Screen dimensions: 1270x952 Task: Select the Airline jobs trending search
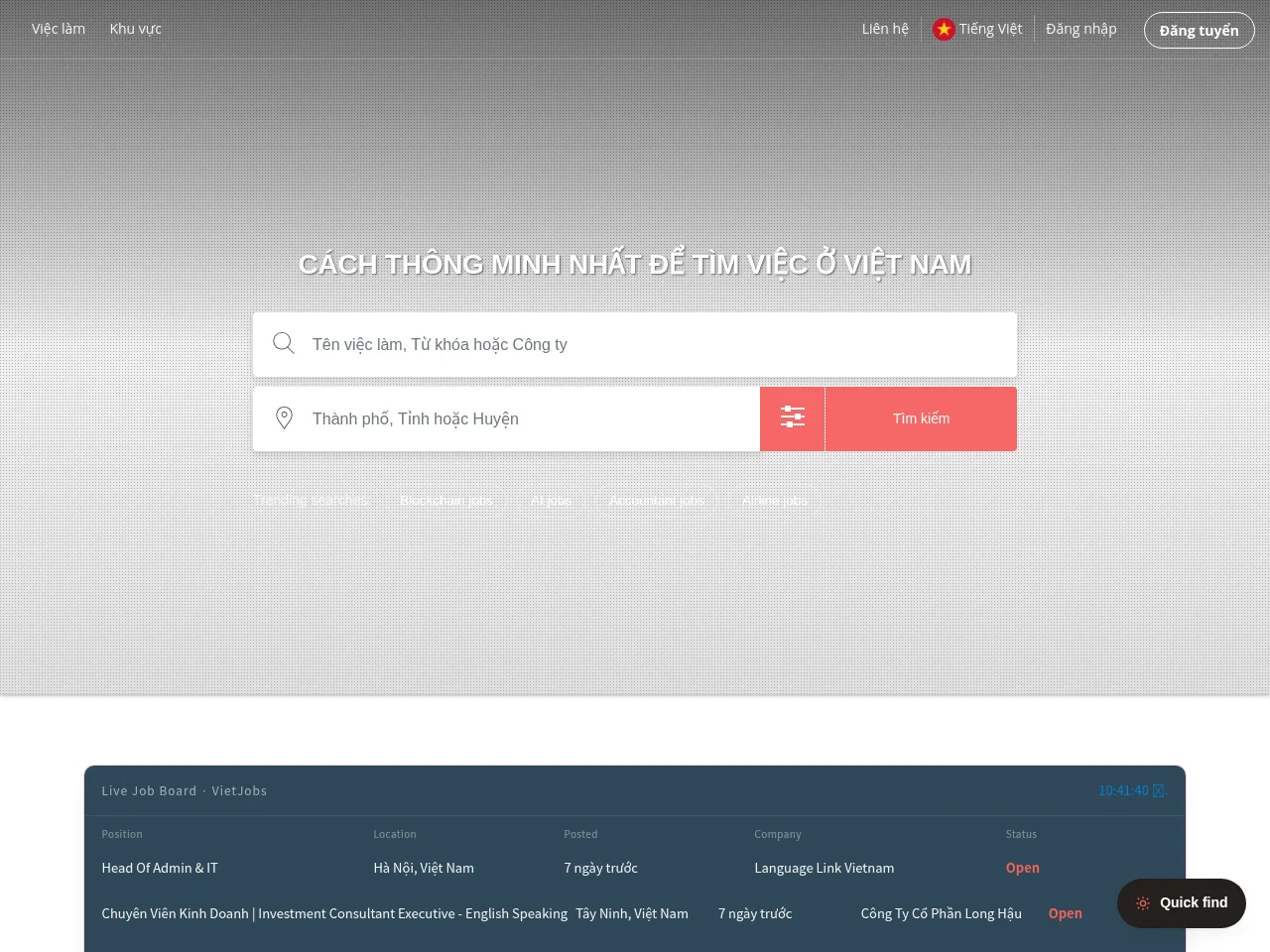coord(775,500)
